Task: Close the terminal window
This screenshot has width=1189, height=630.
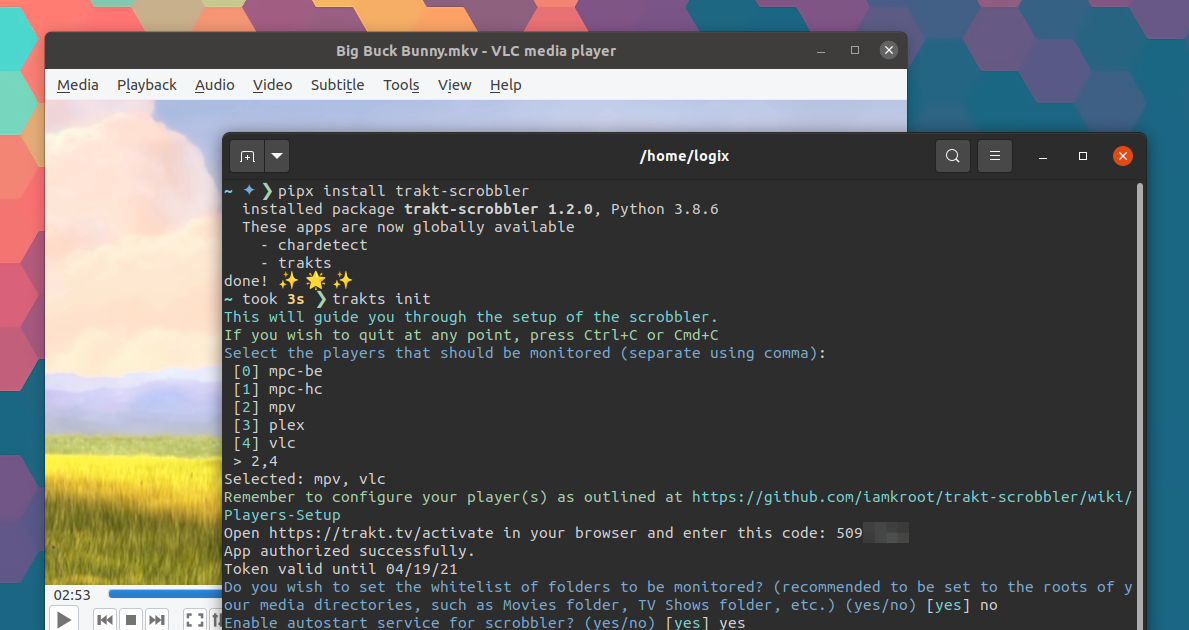Action: coord(1123,156)
